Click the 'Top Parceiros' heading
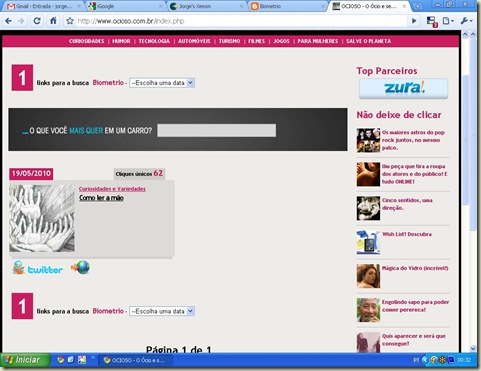The image size is (481, 371). pos(387,71)
